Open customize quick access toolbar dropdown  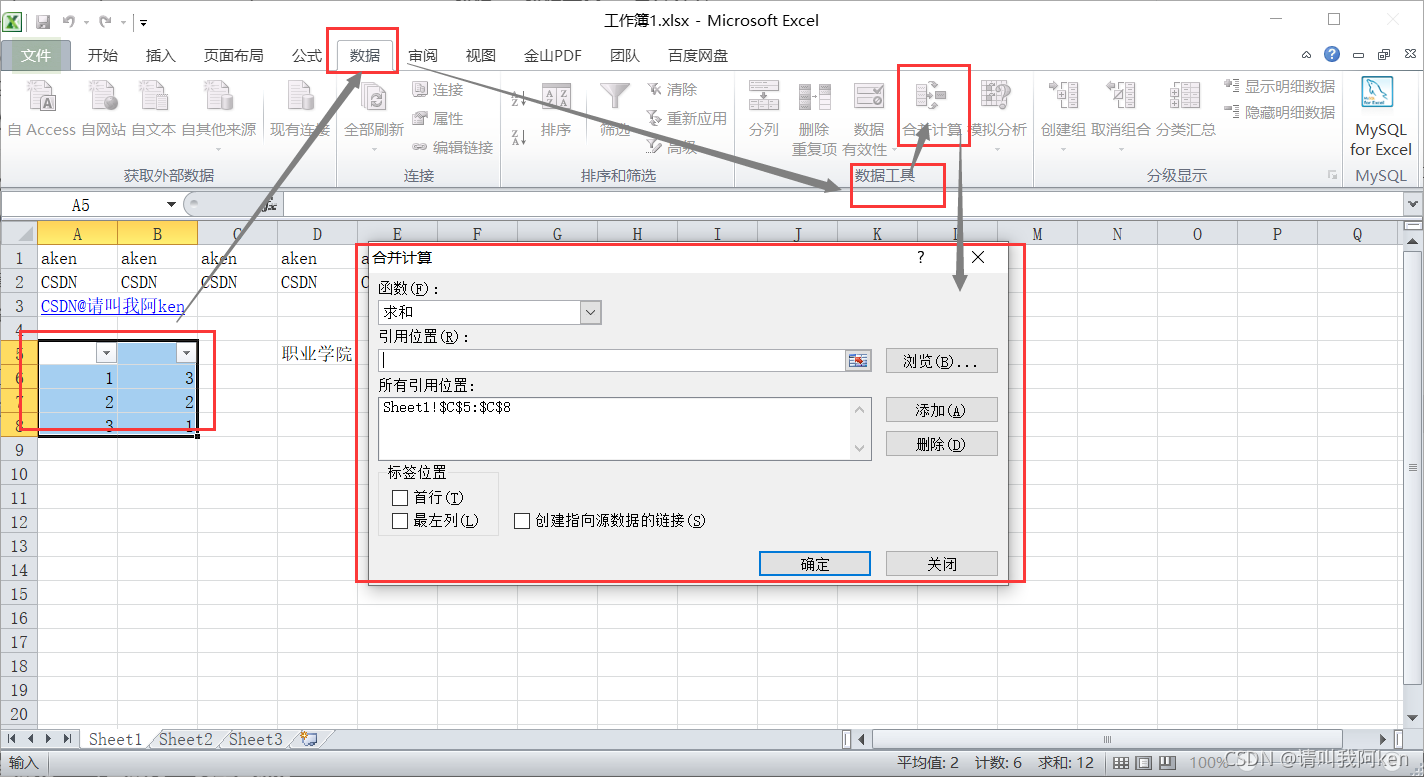pyautogui.click(x=144, y=22)
